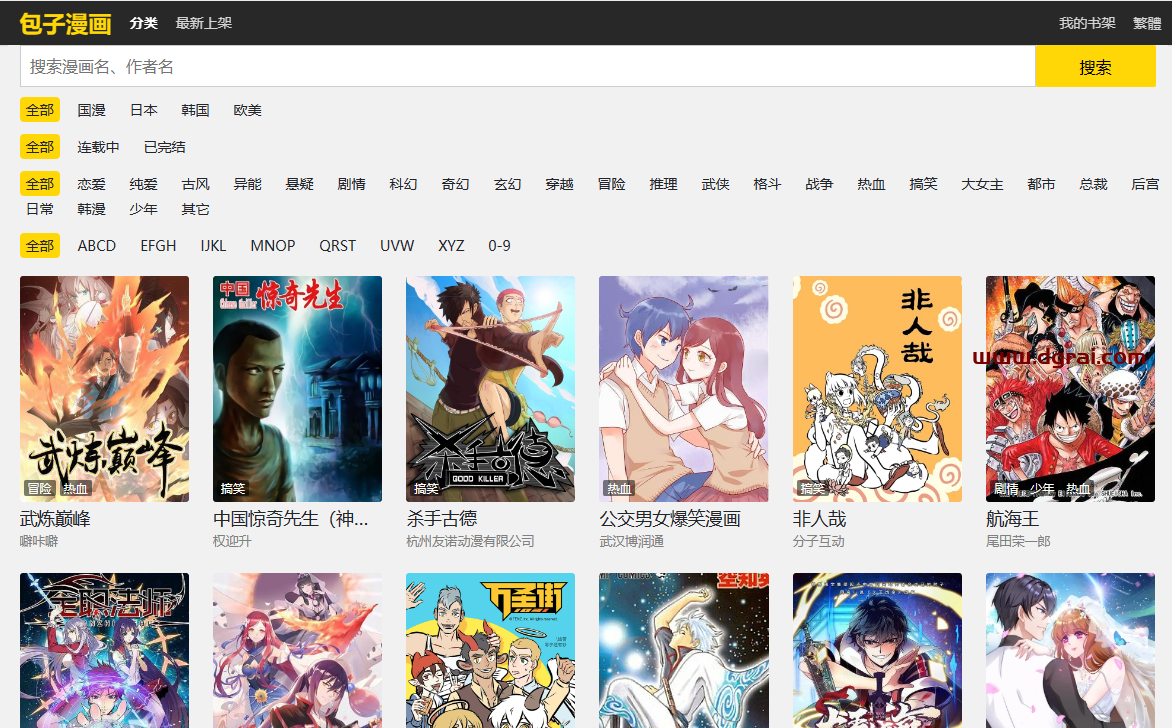Choose the 科幻 genre filter
The image size is (1172, 728).
403,184
